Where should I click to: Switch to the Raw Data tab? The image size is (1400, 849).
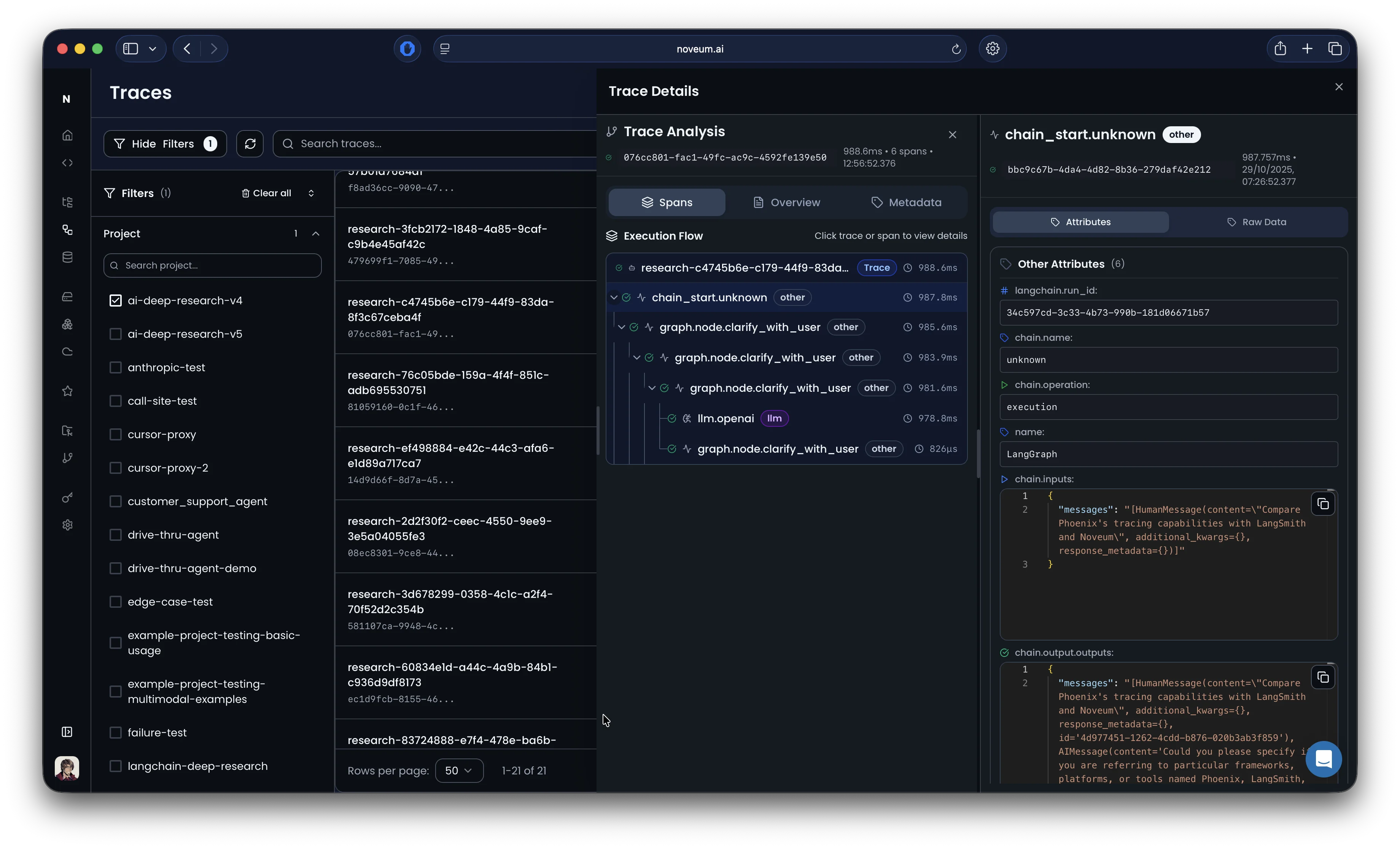click(x=1256, y=222)
